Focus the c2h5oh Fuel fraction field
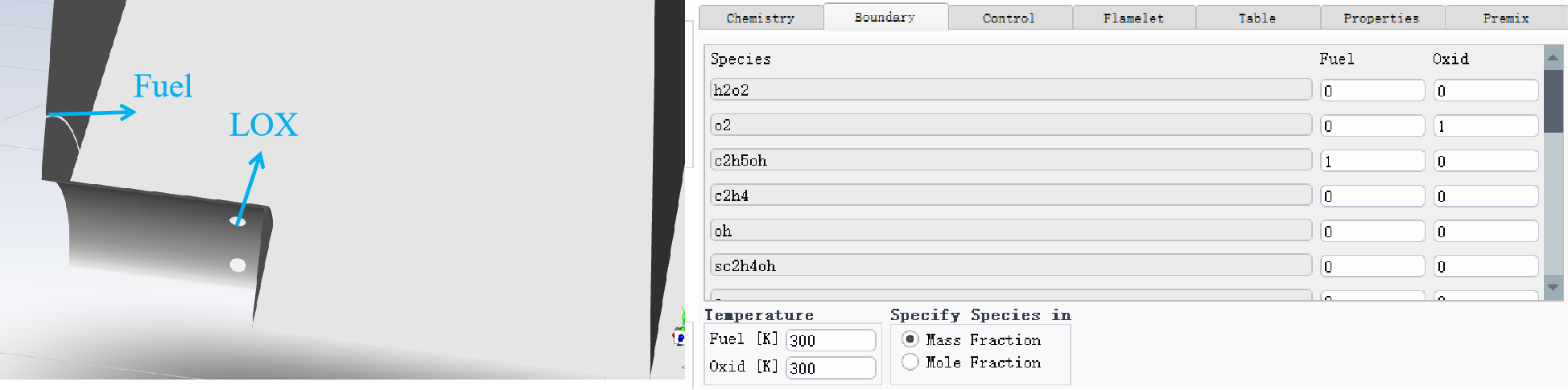The height and width of the screenshot is (390, 1568). (1372, 161)
